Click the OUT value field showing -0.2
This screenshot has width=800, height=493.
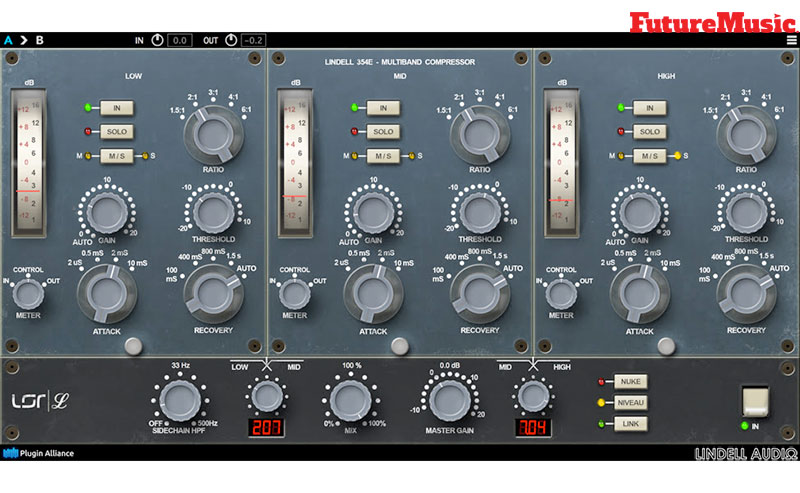(254, 40)
